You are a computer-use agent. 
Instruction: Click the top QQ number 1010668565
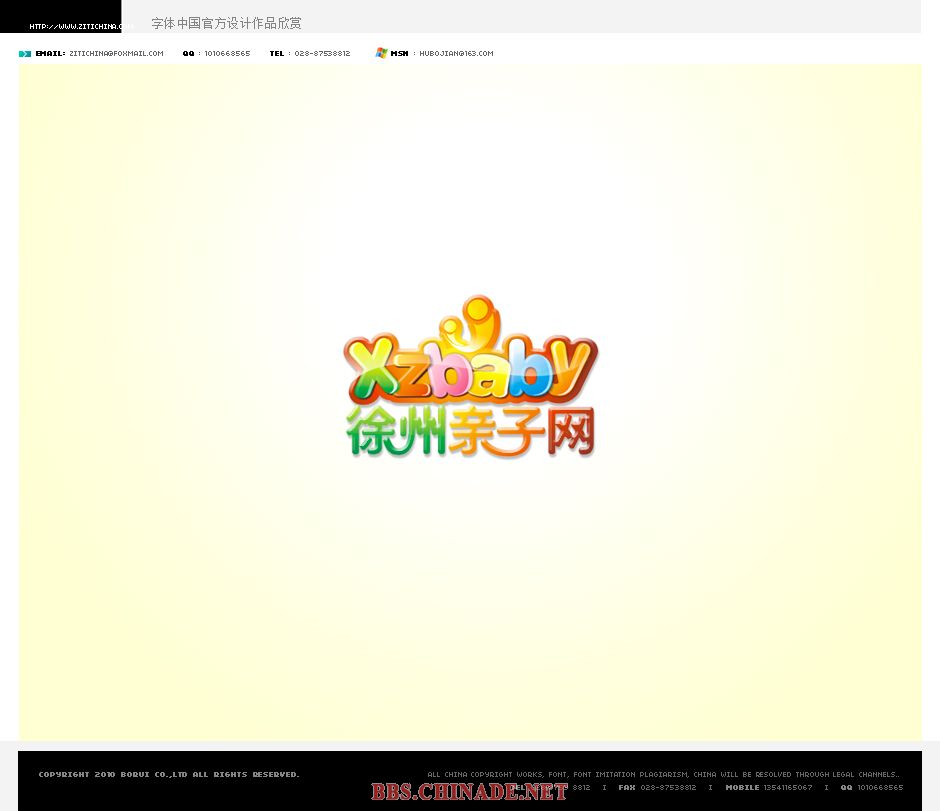227,53
